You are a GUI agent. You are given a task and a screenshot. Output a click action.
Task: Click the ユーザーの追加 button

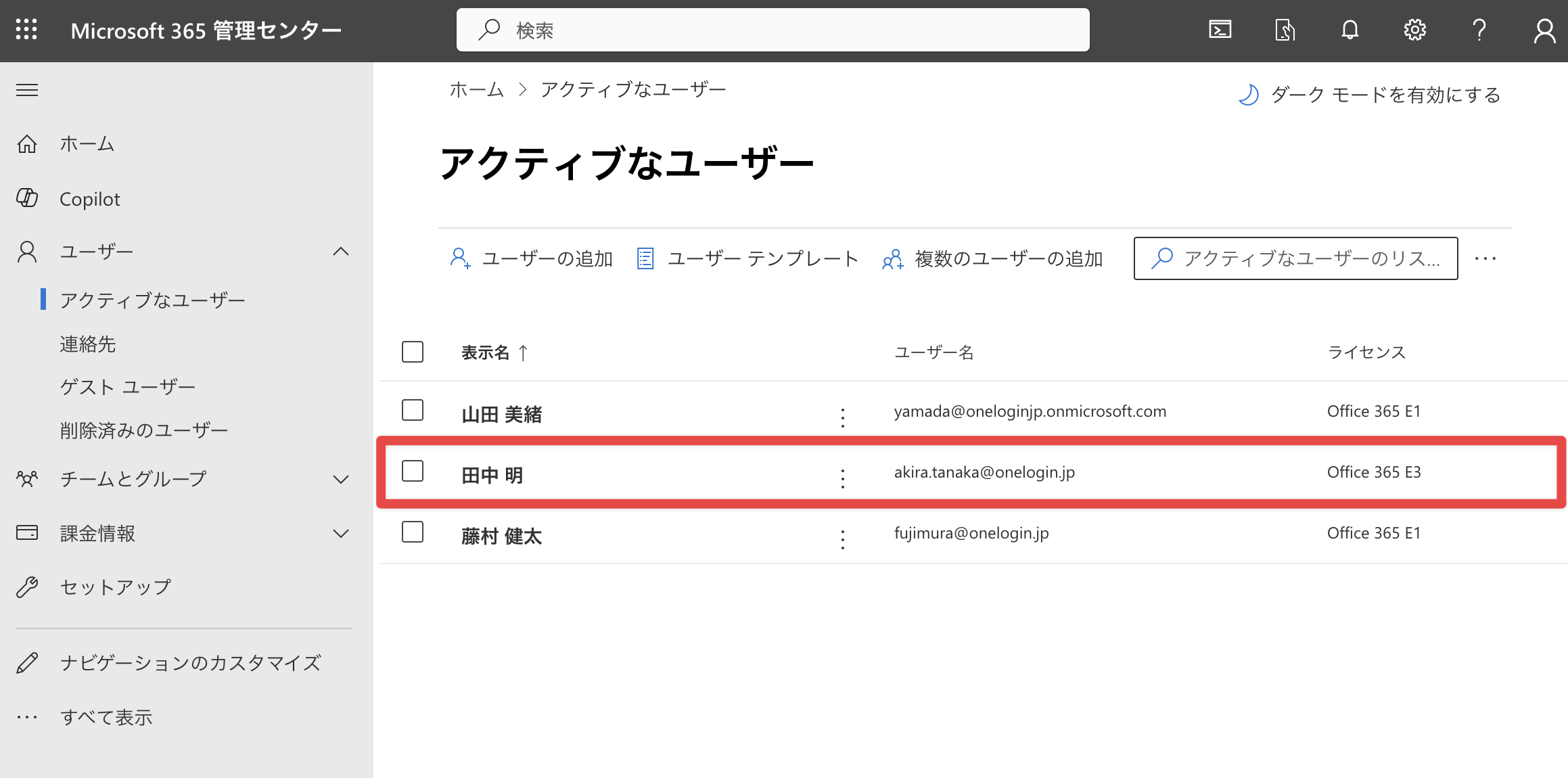[530, 258]
